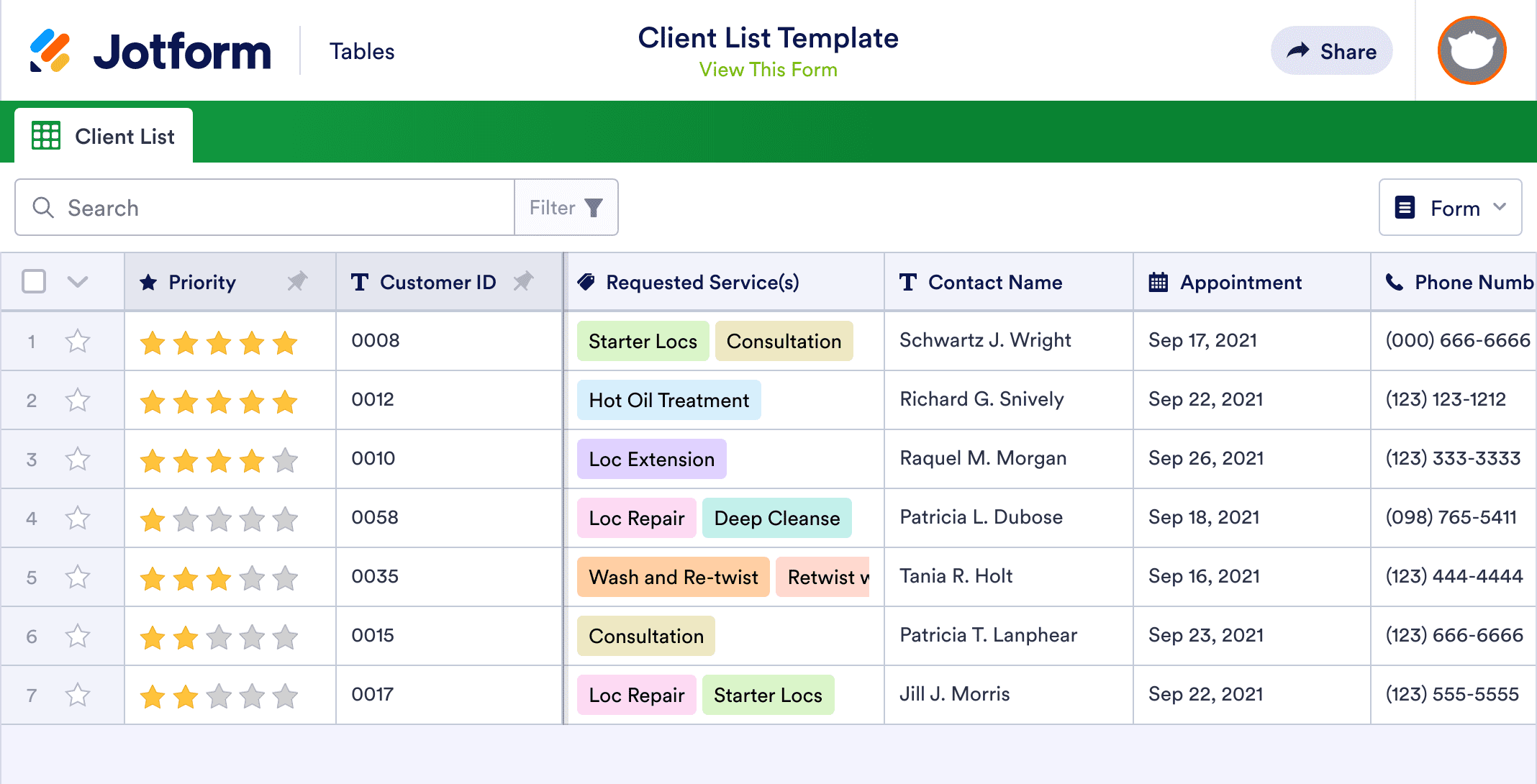1537x784 pixels.
Task: Click the Tables menu item
Action: coord(362,50)
